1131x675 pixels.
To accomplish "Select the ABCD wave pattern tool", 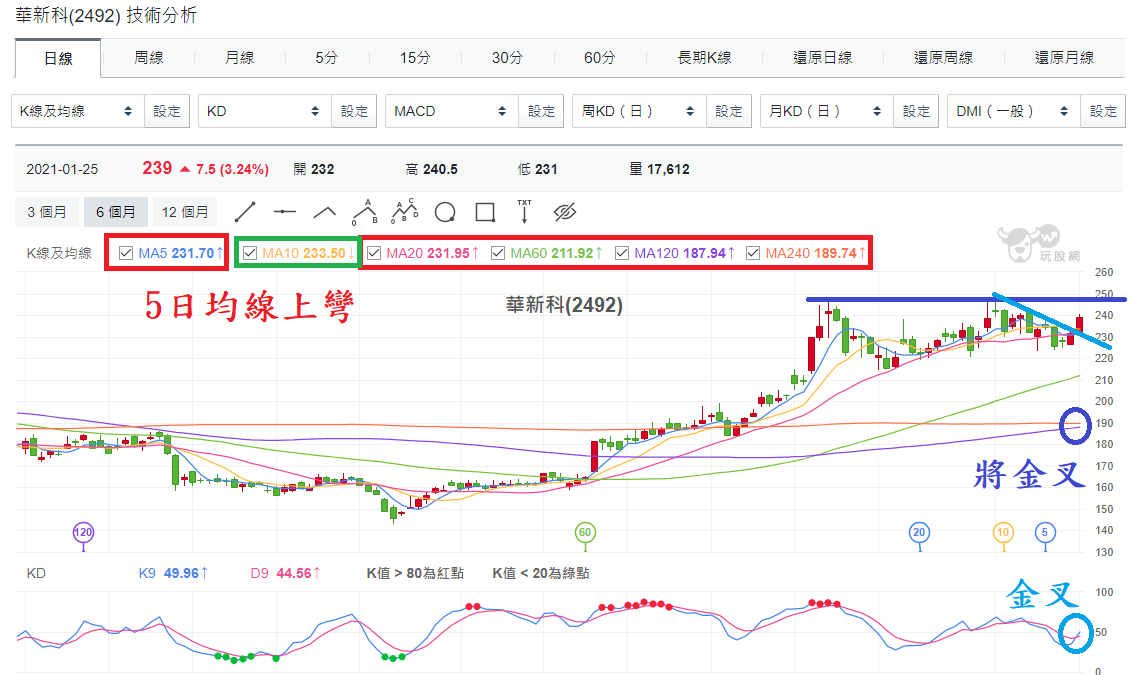I will 405,211.
